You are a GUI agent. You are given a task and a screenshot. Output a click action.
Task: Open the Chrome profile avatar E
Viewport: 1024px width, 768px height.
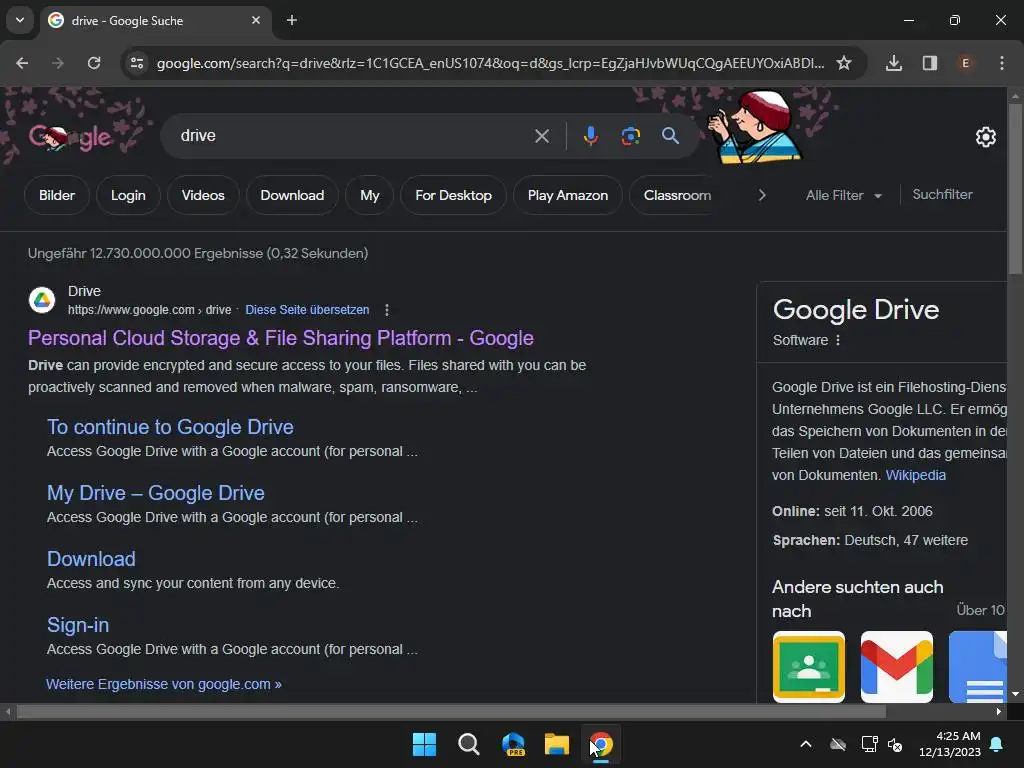(965, 63)
